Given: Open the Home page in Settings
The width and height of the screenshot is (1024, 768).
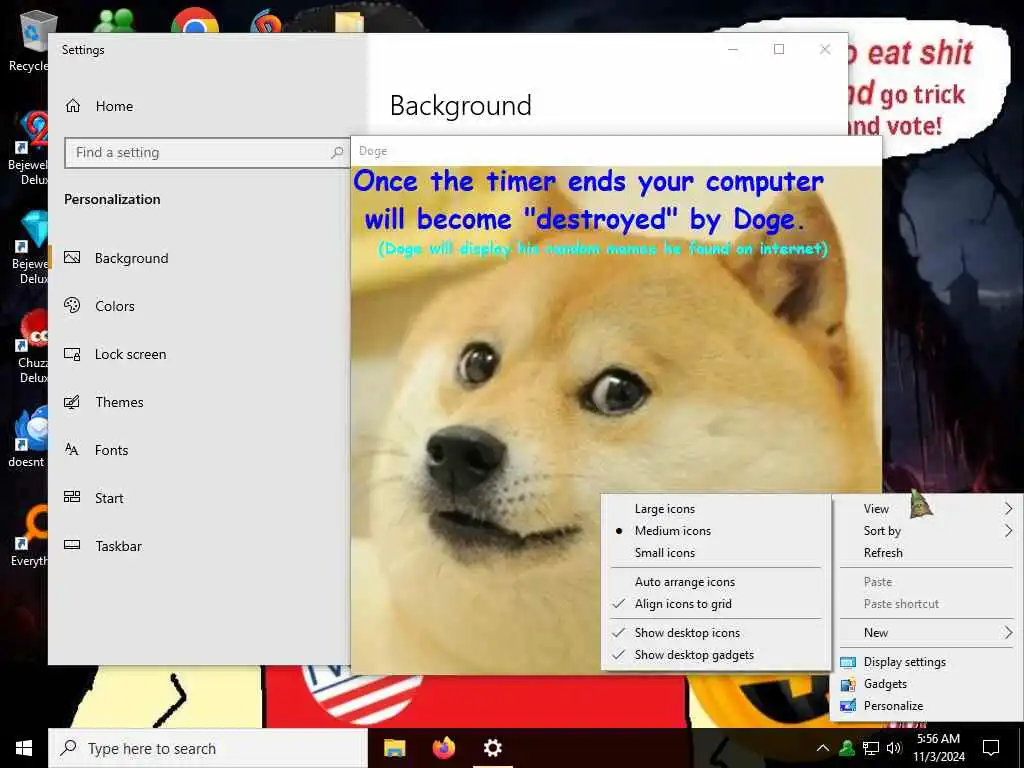Looking at the screenshot, I should click(x=99, y=106).
